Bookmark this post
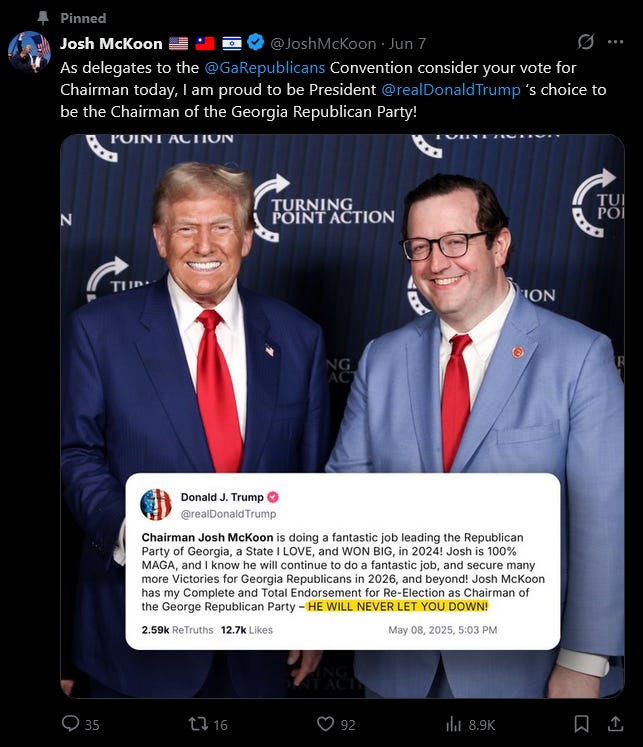Screen dimensions: 643x747 pyautogui.click(x=581, y=724)
